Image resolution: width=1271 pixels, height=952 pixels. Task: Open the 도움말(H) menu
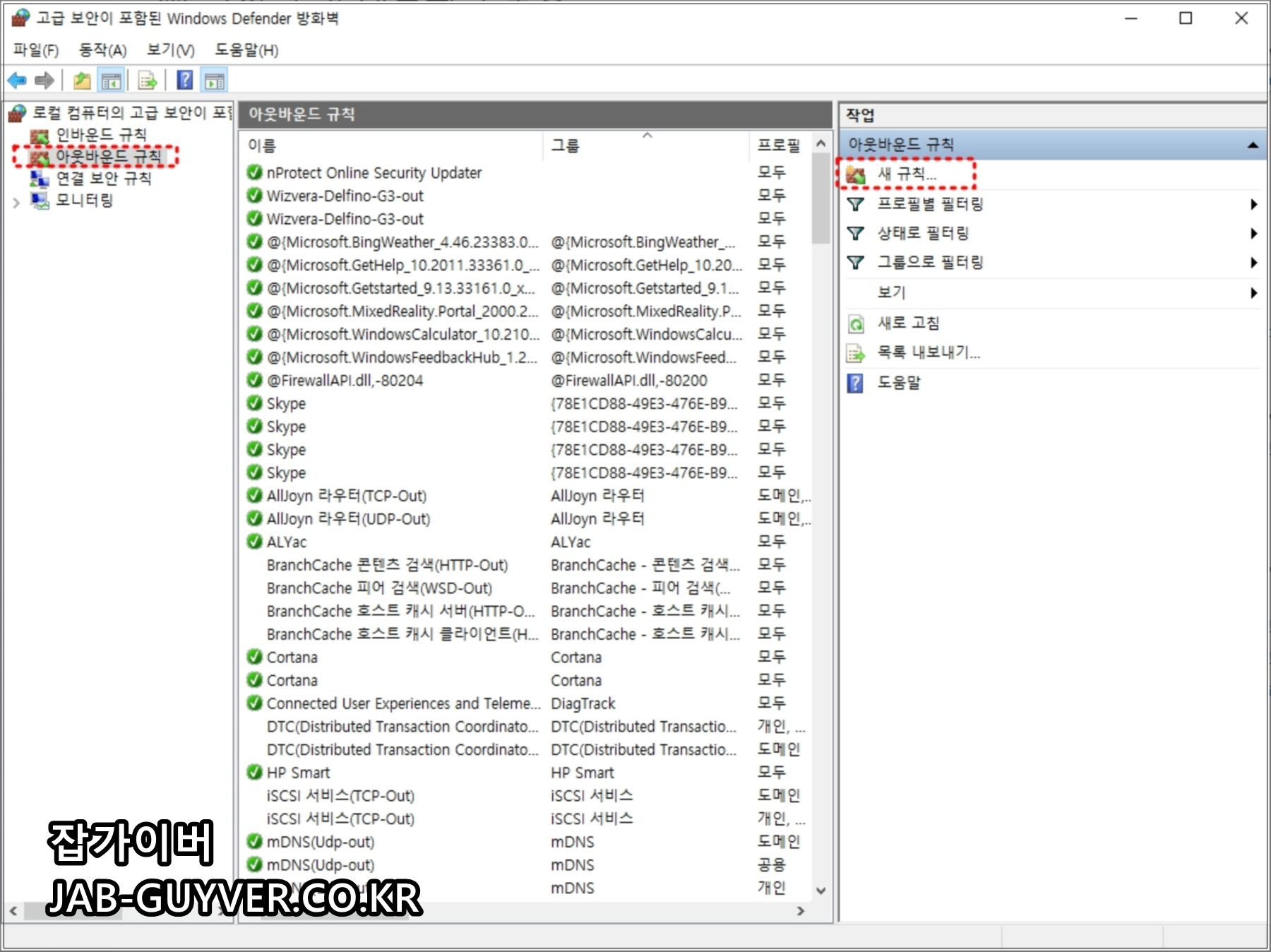pos(246,50)
